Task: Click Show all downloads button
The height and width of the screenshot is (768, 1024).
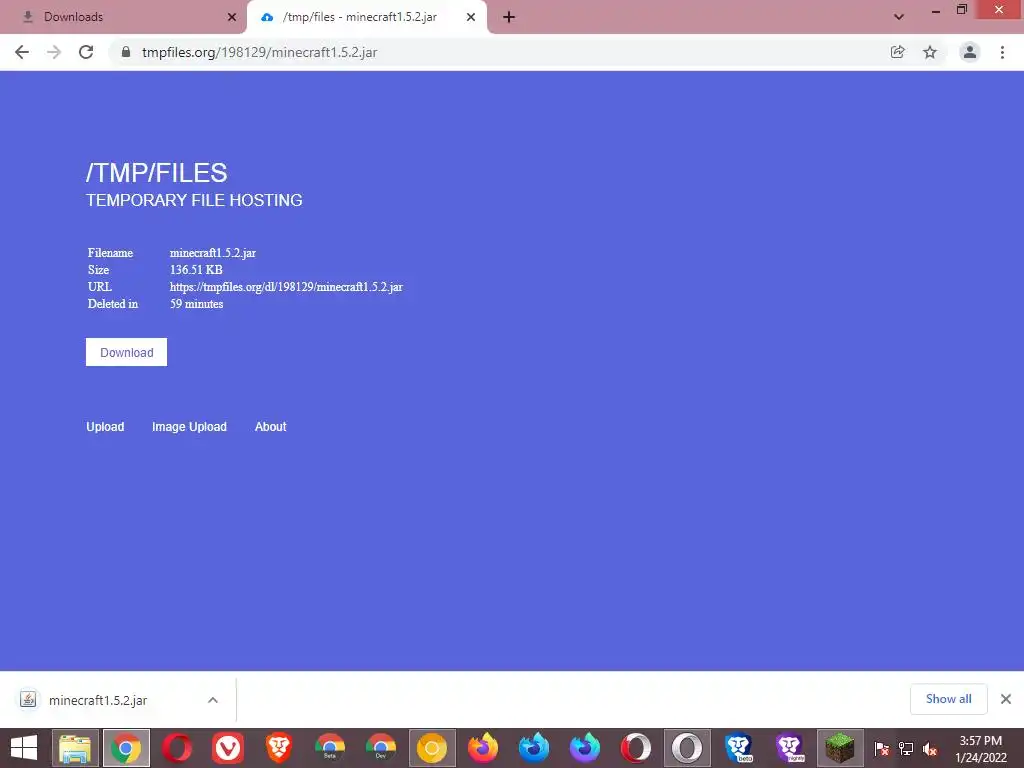Action: pyautogui.click(x=949, y=699)
